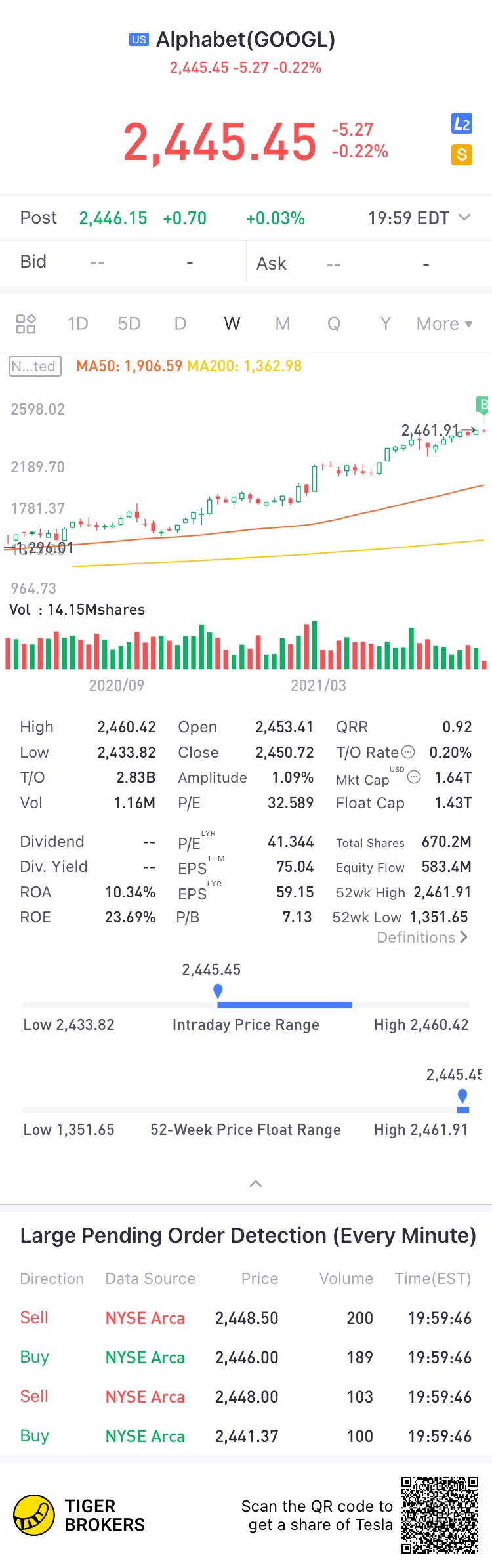Tap the Volume column header
Screen dimensions: 492x1568
pyautogui.click(x=346, y=1279)
